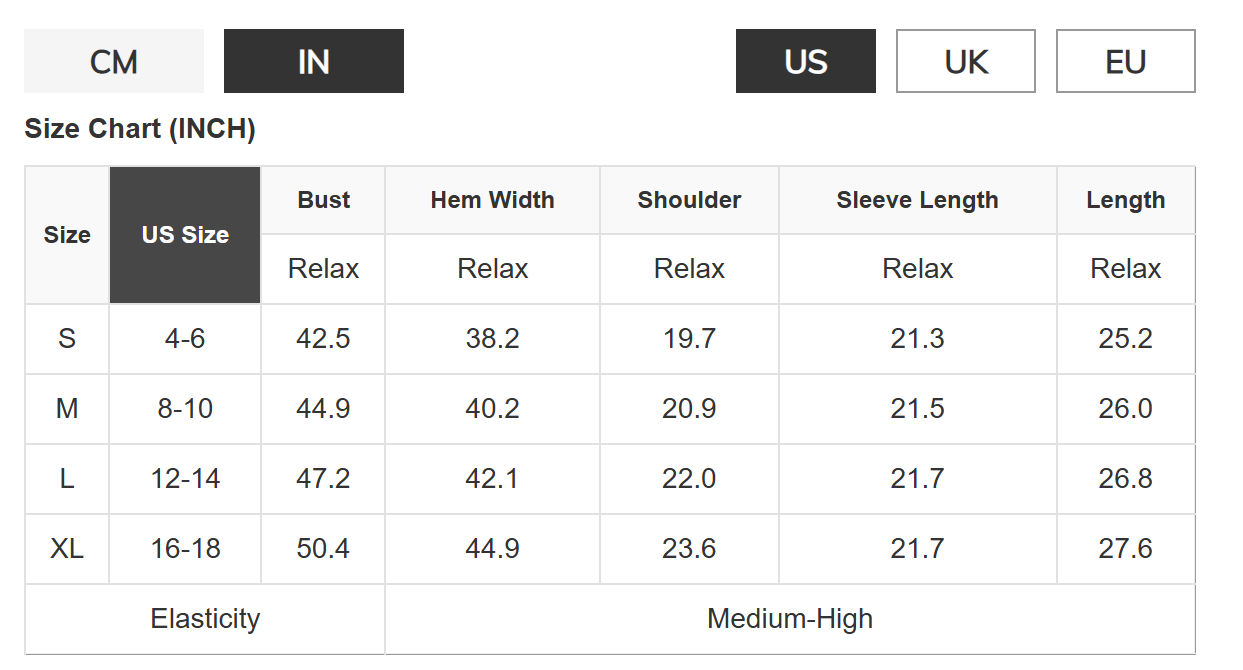Select the S size row label

click(x=67, y=339)
